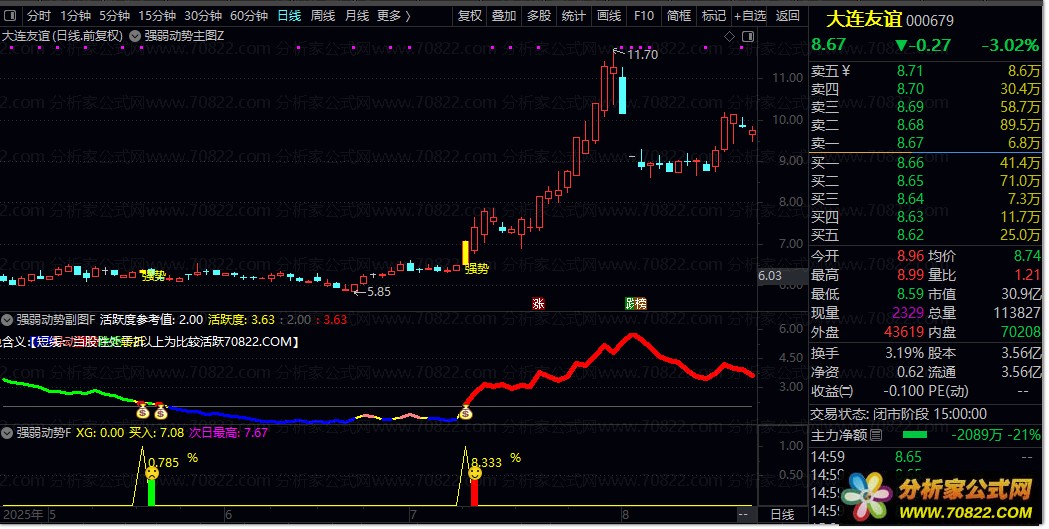Click the 5.85 low price label
This screenshot has width=1049, height=529.
pyautogui.click(x=379, y=292)
